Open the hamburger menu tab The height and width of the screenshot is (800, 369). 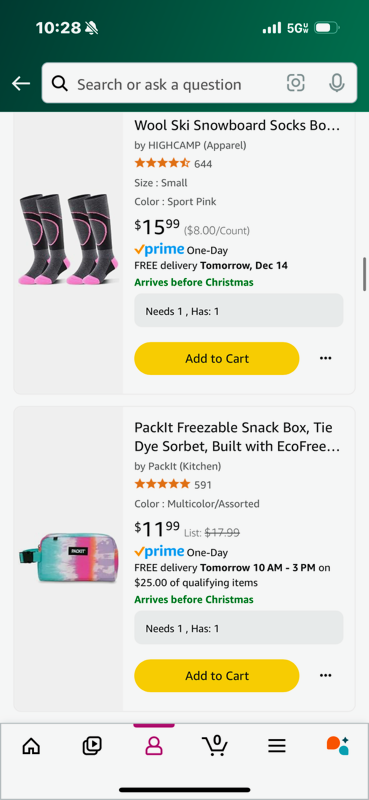277,746
